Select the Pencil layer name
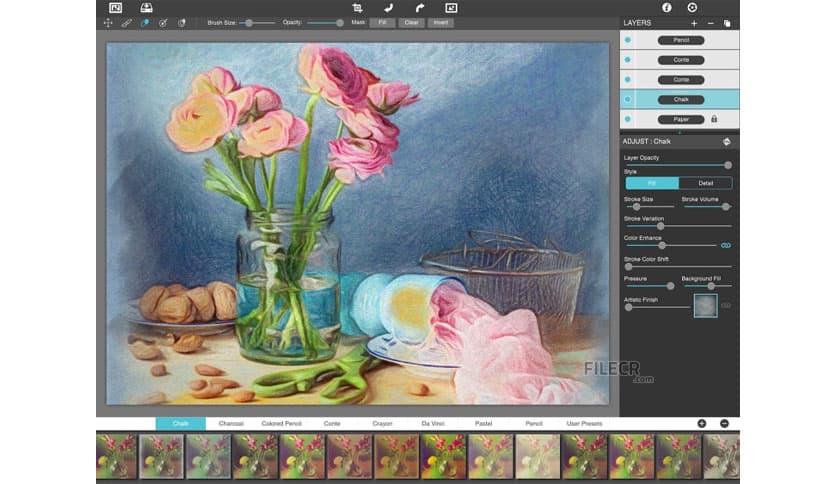The height and width of the screenshot is (484, 836). click(681, 40)
